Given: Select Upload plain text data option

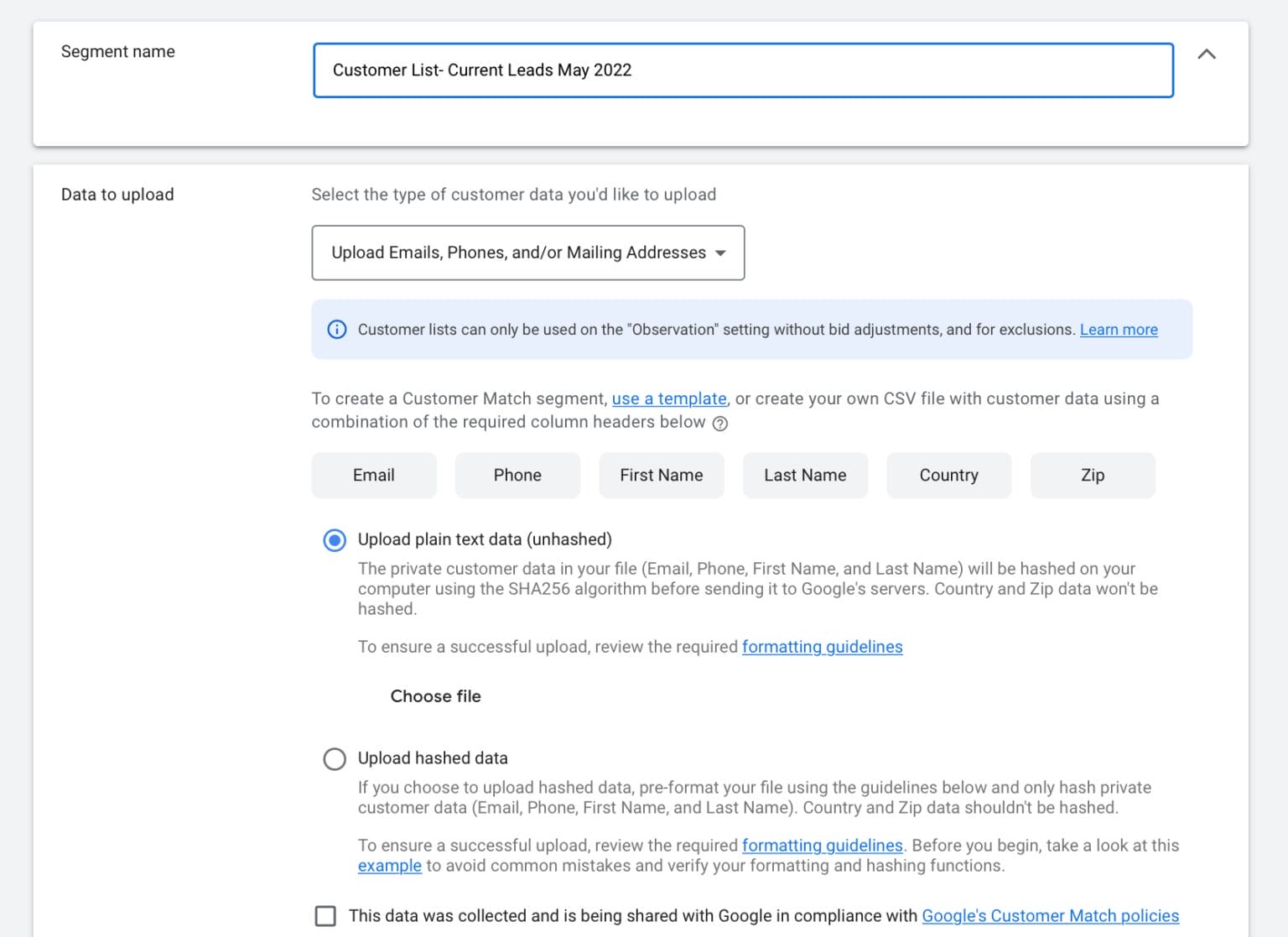Looking at the screenshot, I should (x=335, y=540).
